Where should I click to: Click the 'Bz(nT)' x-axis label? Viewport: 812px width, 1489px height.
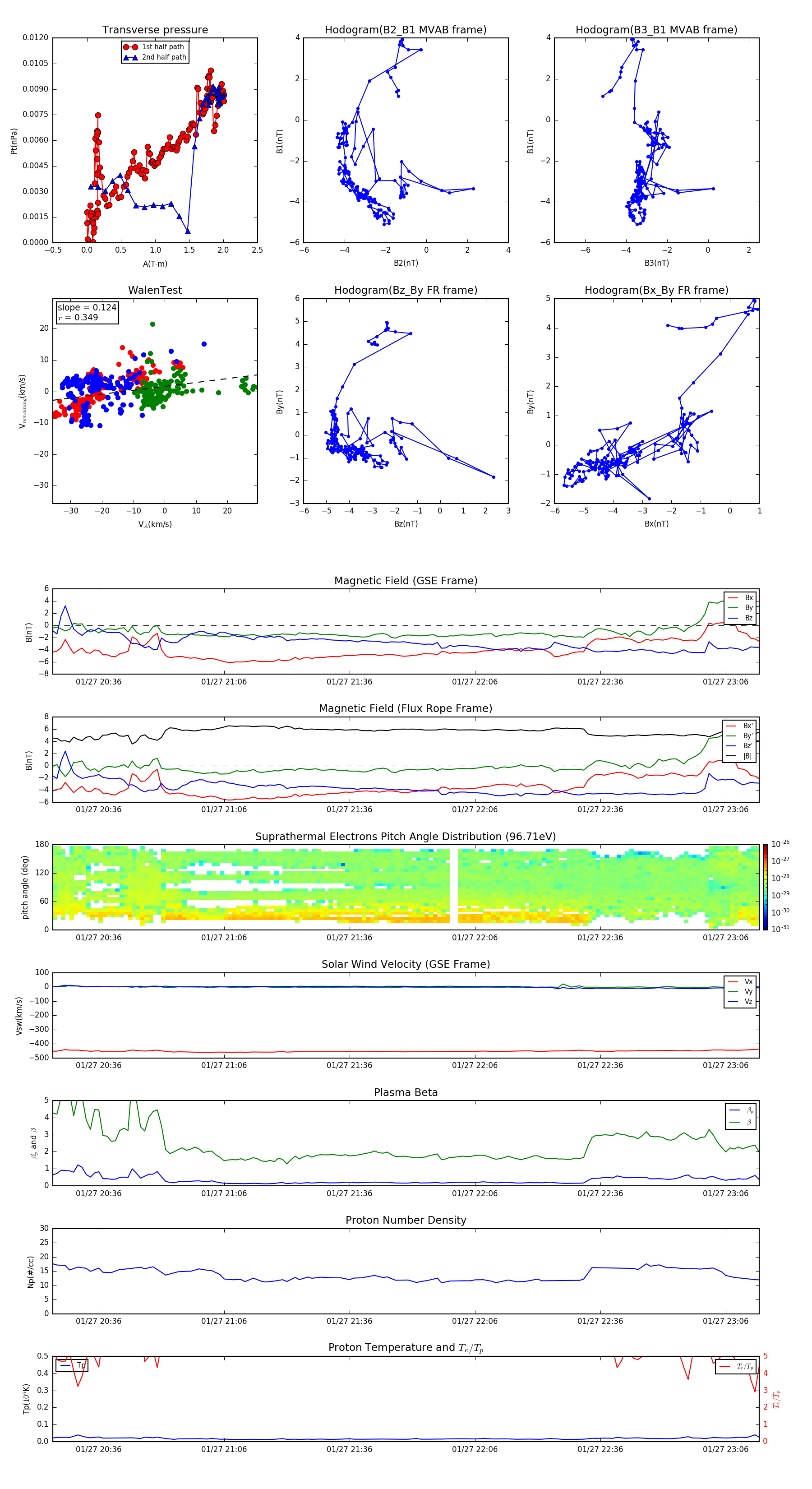pos(406,524)
